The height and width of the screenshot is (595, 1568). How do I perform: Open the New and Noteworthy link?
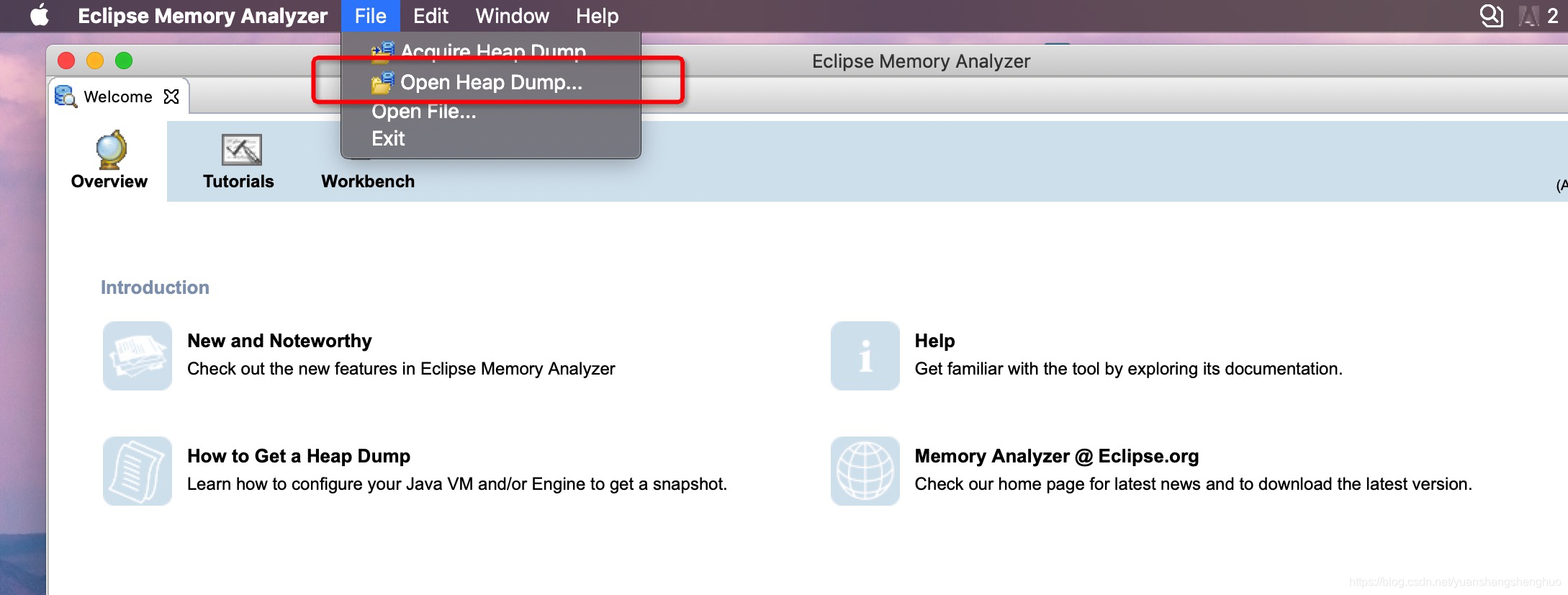(279, 341)
